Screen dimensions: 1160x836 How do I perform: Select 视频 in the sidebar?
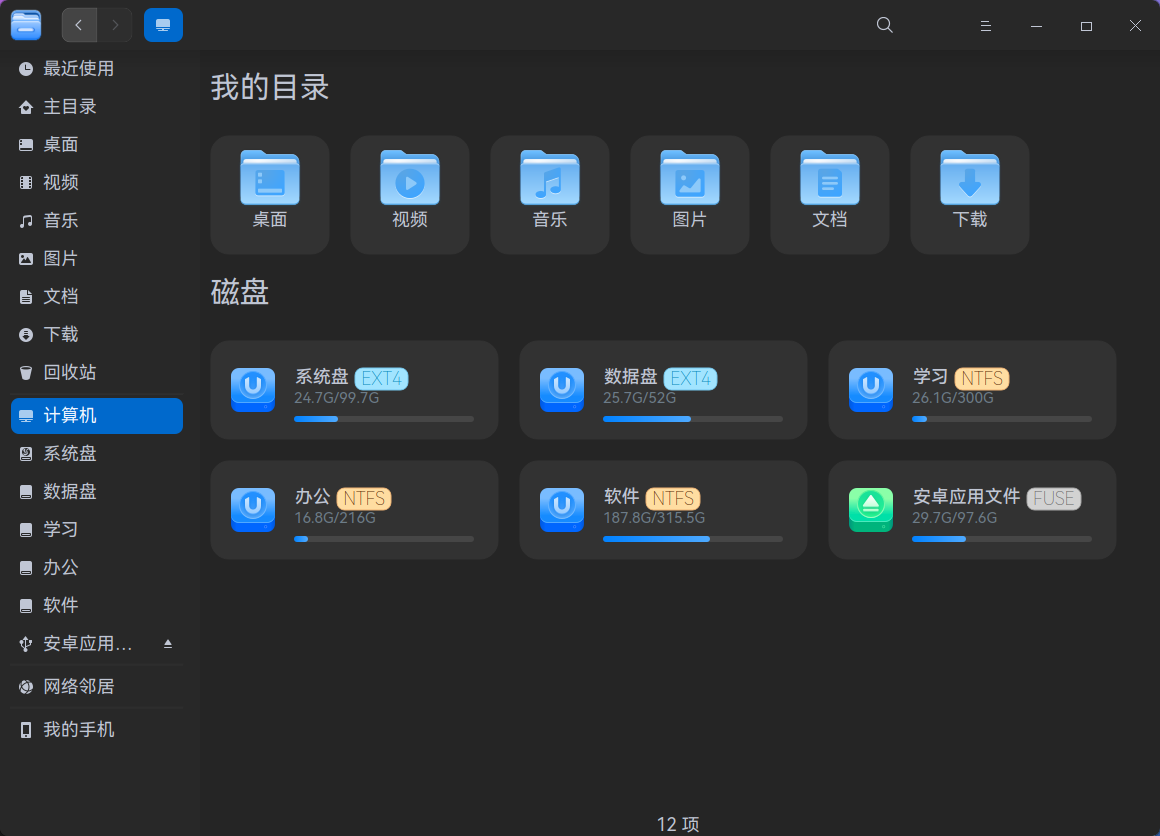[97, 183]
